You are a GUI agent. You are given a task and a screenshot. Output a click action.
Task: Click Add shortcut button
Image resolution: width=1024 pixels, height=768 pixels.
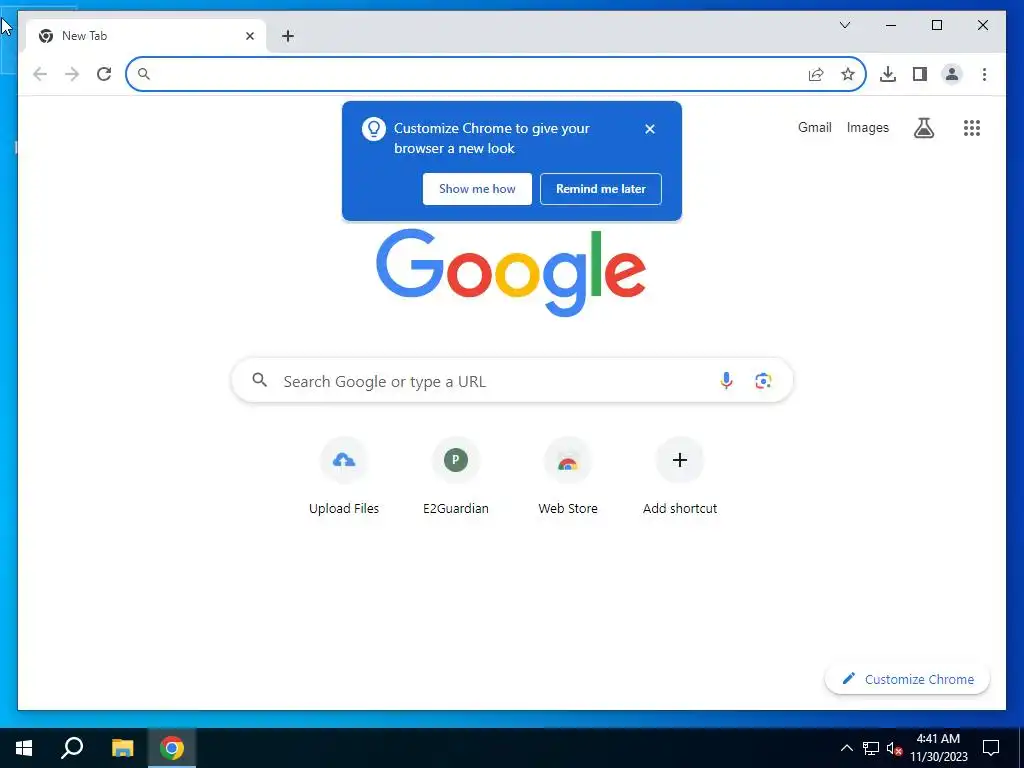click(680, 477)
